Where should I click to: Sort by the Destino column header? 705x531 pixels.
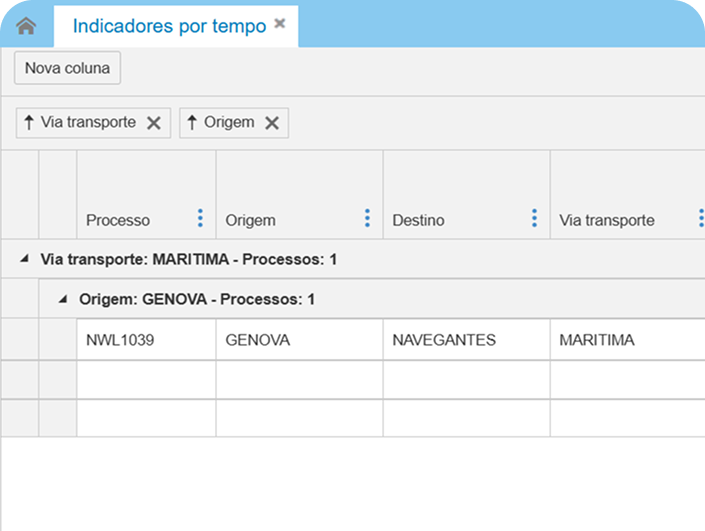pyautogui.click(x=418, y=220)
